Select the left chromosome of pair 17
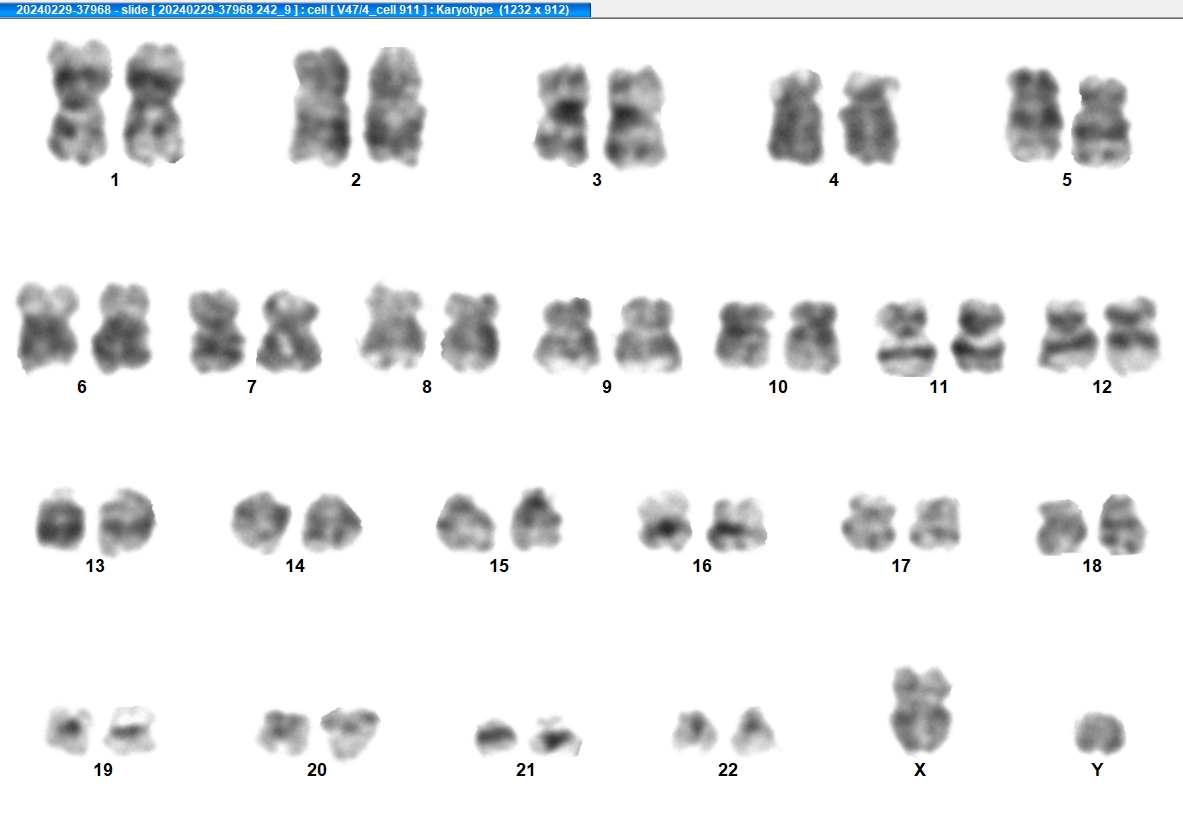 pyautogui.click(x=868, y=522)
